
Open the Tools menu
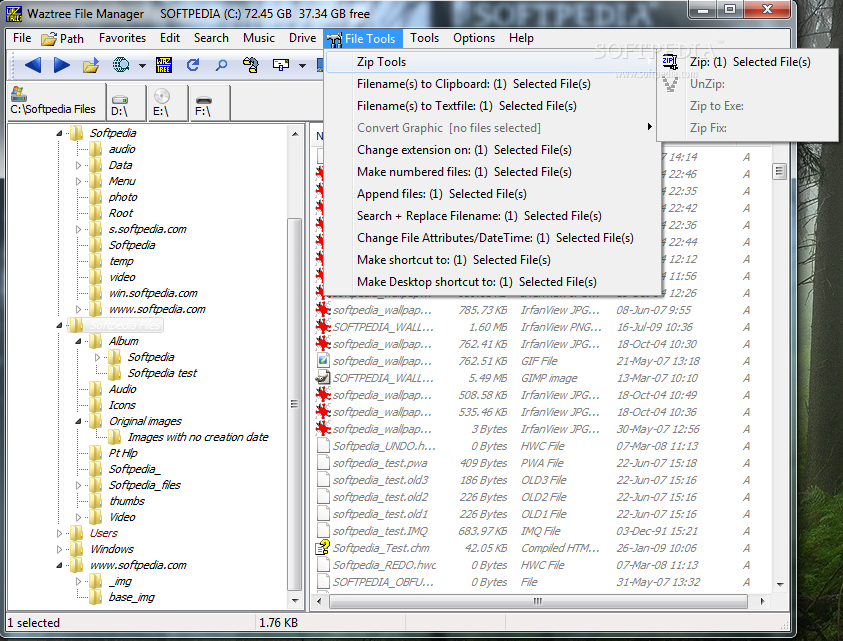(425, 38)
